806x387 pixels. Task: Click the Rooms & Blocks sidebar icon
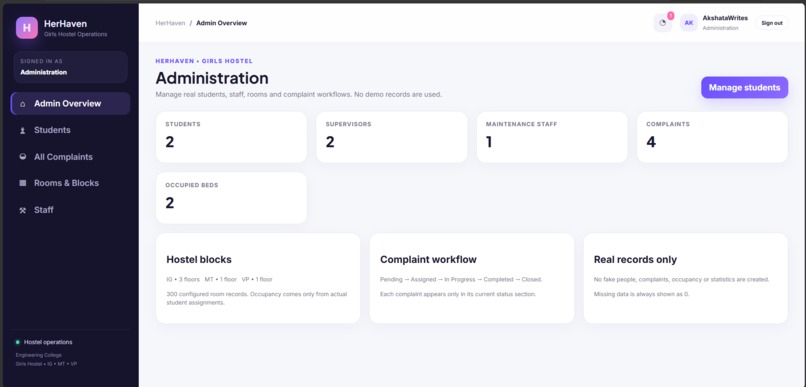click(23, 183)
